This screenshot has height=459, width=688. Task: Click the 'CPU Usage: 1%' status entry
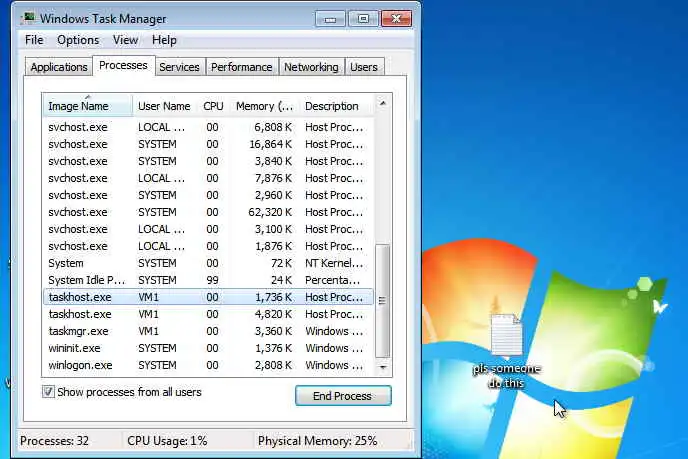click(167, 441)
